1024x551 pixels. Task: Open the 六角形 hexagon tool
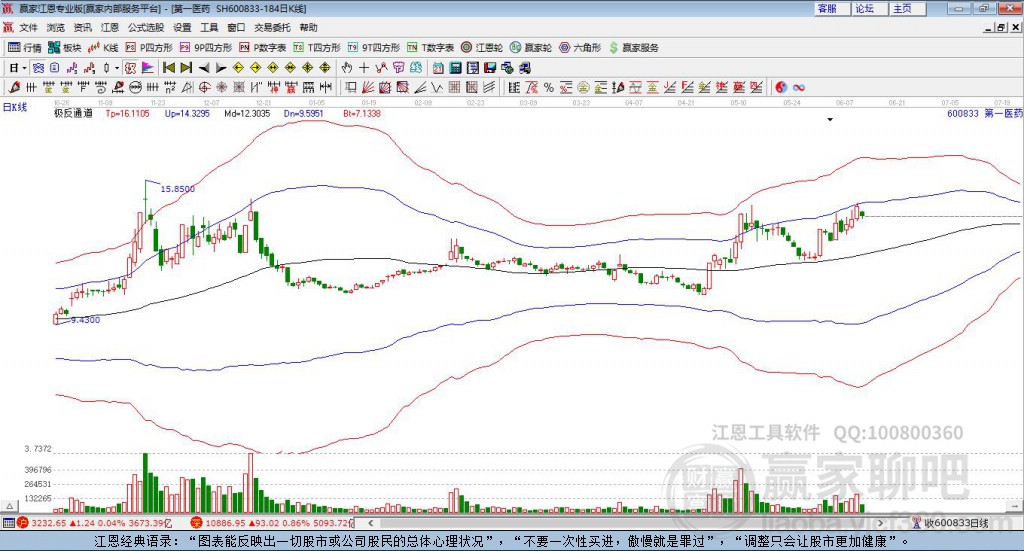[580, 48]
